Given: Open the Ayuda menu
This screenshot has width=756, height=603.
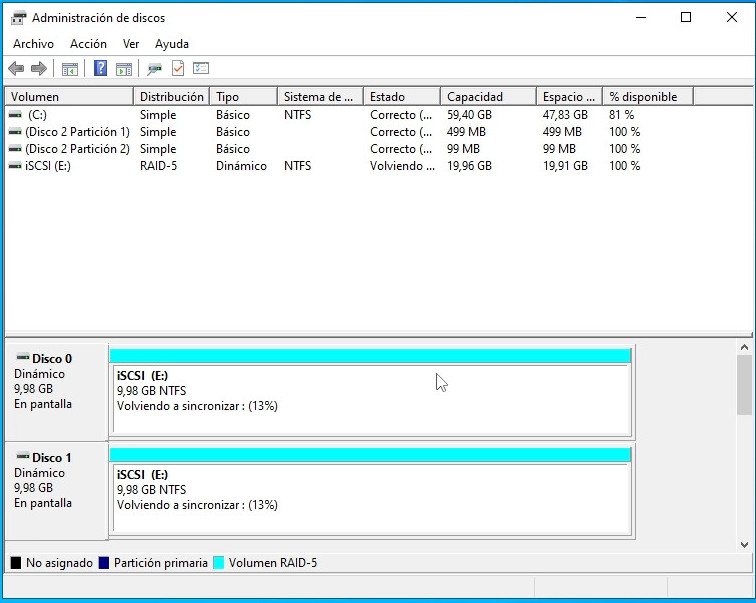Looking at the screenshot, I should [x=172, y=44].
